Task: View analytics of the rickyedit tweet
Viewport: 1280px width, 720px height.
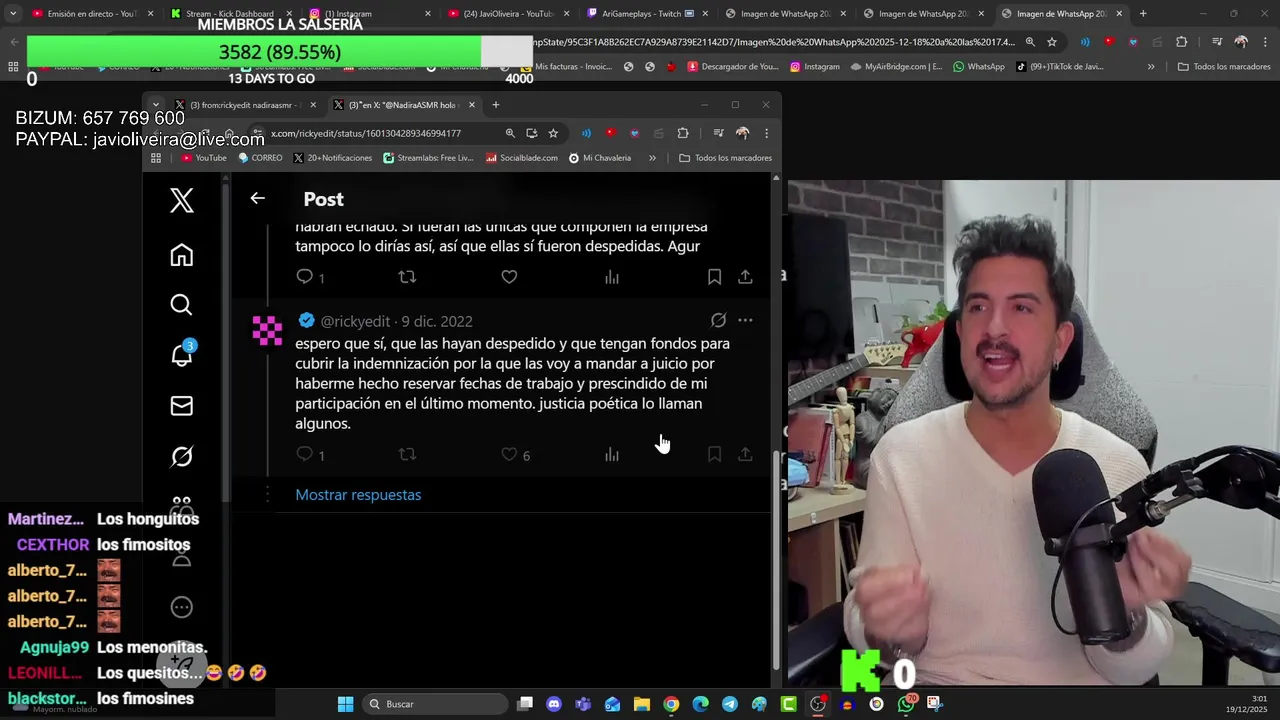Action: 612,454
